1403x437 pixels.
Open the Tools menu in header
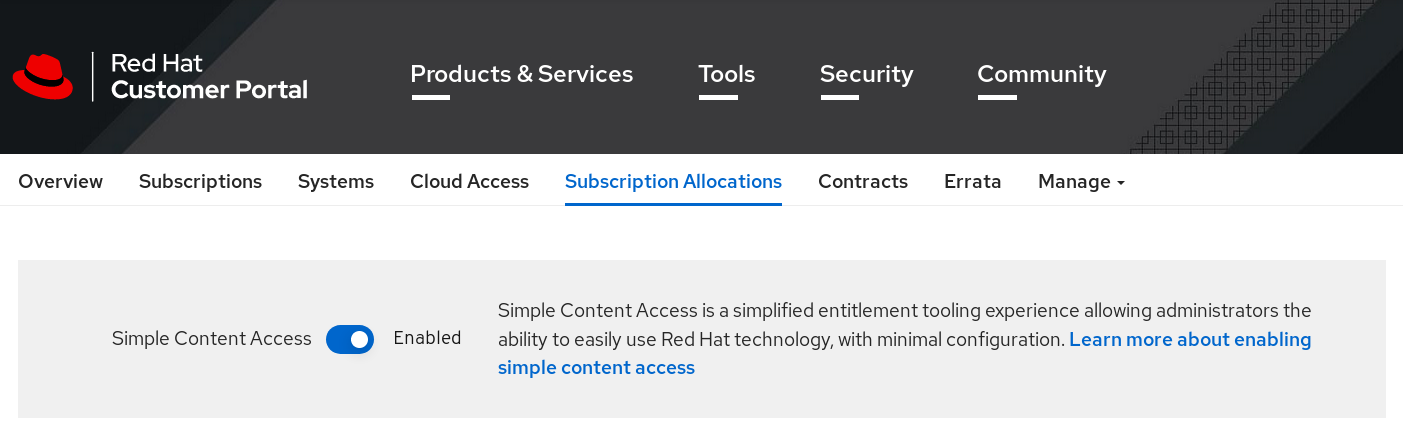(726, 74)
